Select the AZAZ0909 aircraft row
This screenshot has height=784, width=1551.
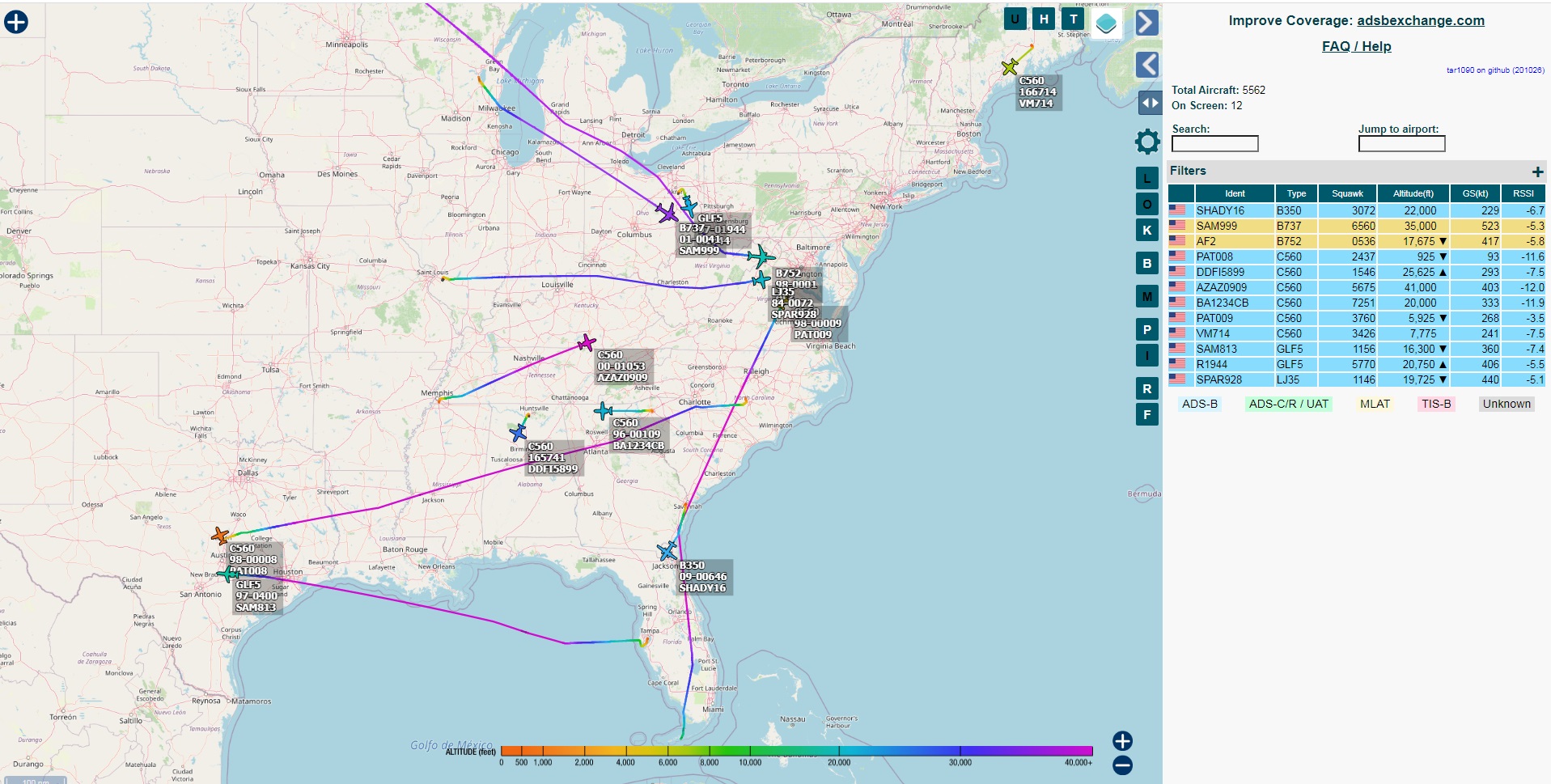tap(1357, 287)
